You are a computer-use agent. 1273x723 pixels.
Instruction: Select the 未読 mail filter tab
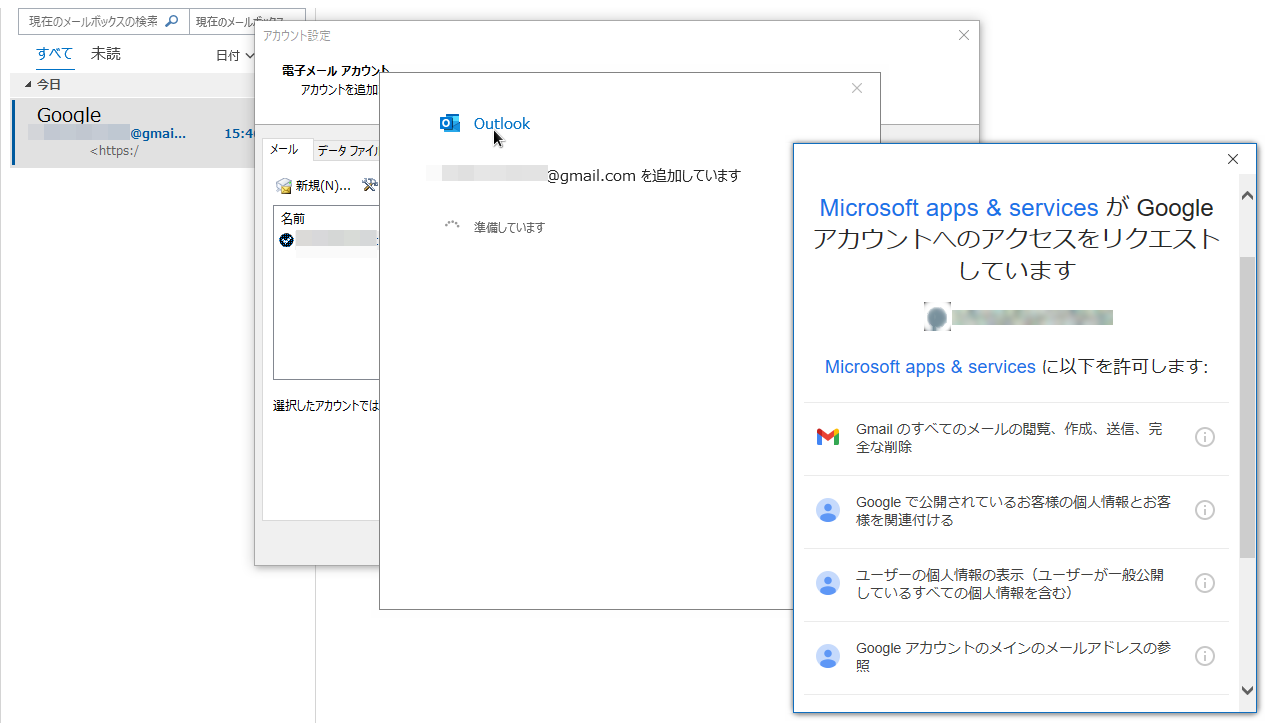tap(105, 54)
